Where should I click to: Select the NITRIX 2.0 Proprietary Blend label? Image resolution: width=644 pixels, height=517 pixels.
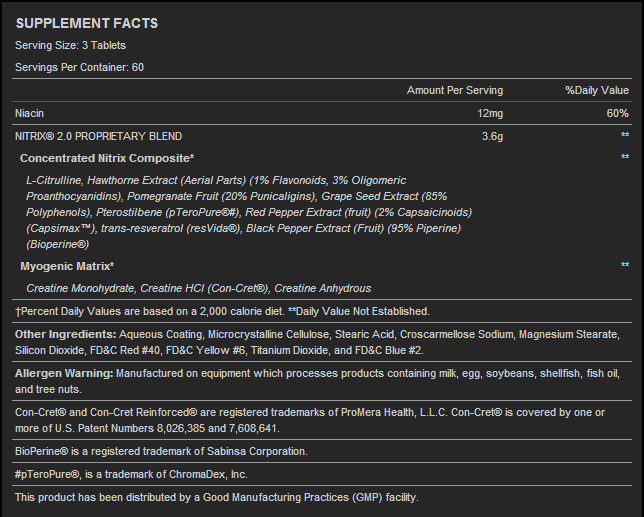pyautogui.click(x=98, y=135)
